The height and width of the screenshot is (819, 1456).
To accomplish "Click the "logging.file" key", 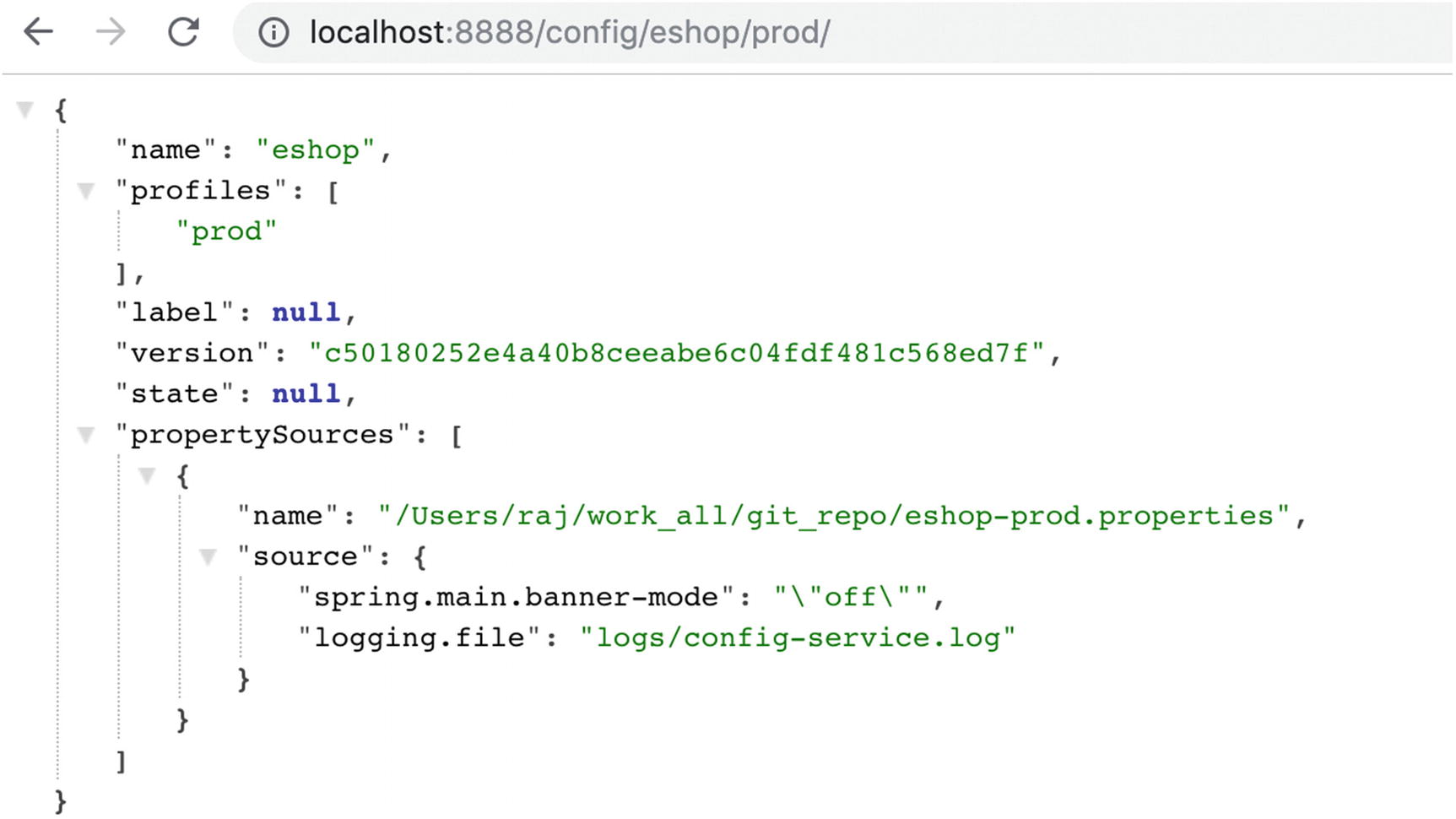I will tap(419, 637).
